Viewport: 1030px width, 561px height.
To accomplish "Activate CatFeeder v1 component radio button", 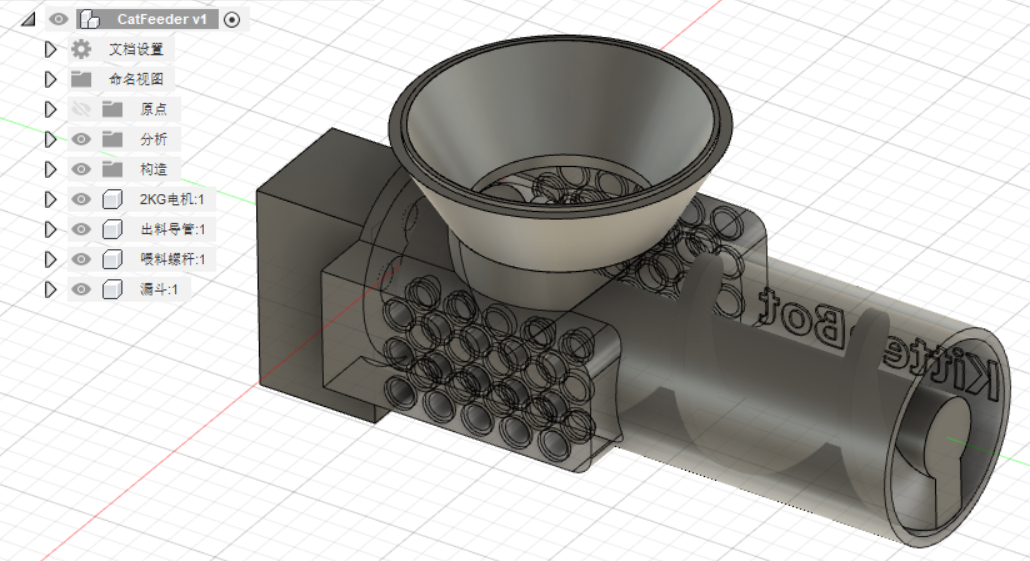I will click(x=232, y=20).
